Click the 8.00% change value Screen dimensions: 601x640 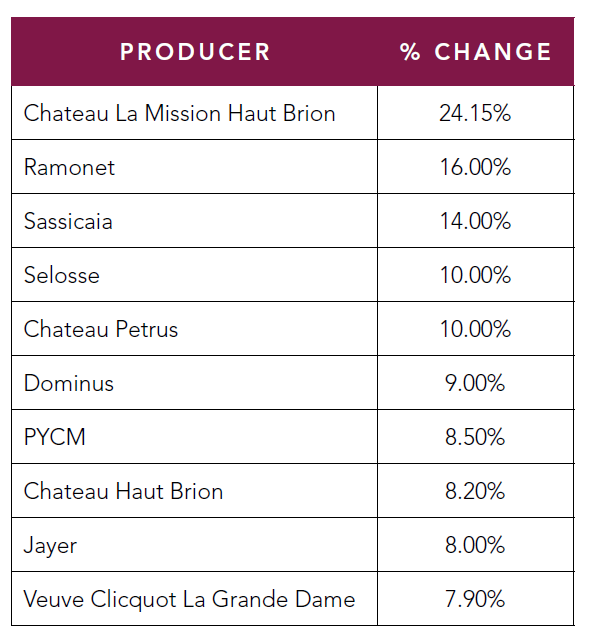click(475, 545)
